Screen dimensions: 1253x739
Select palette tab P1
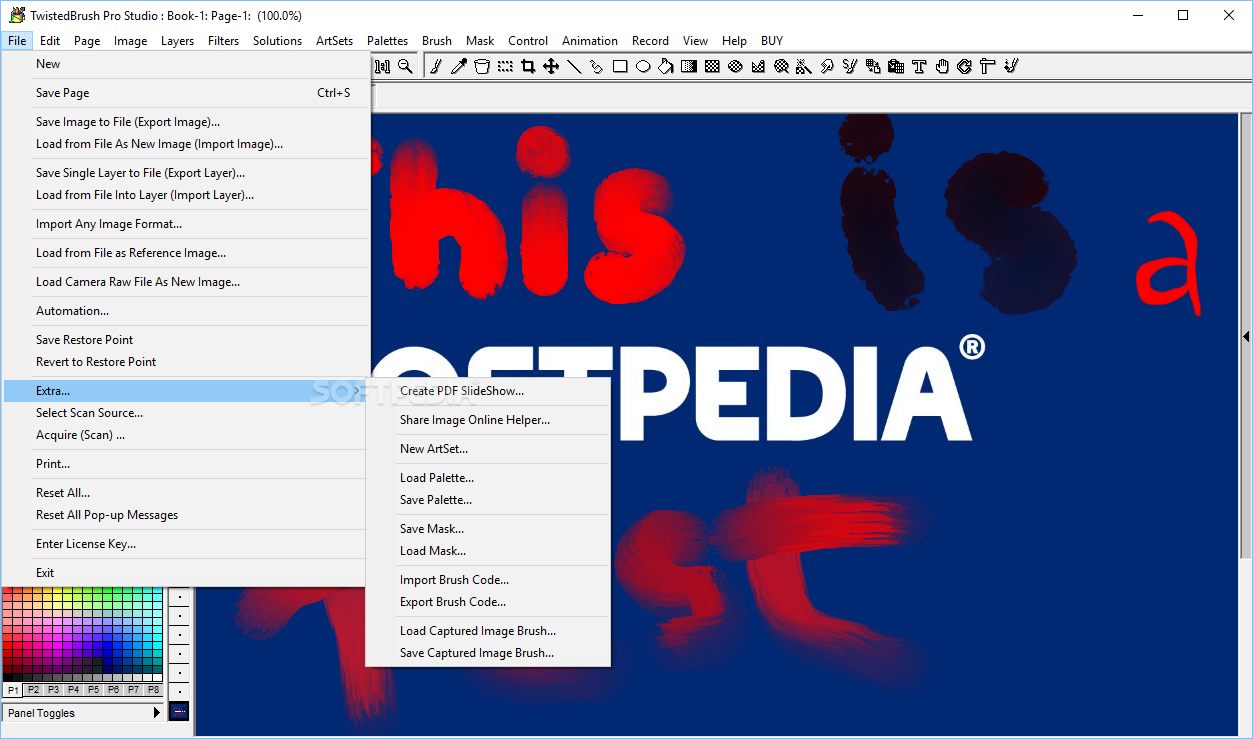click(13, 690)
